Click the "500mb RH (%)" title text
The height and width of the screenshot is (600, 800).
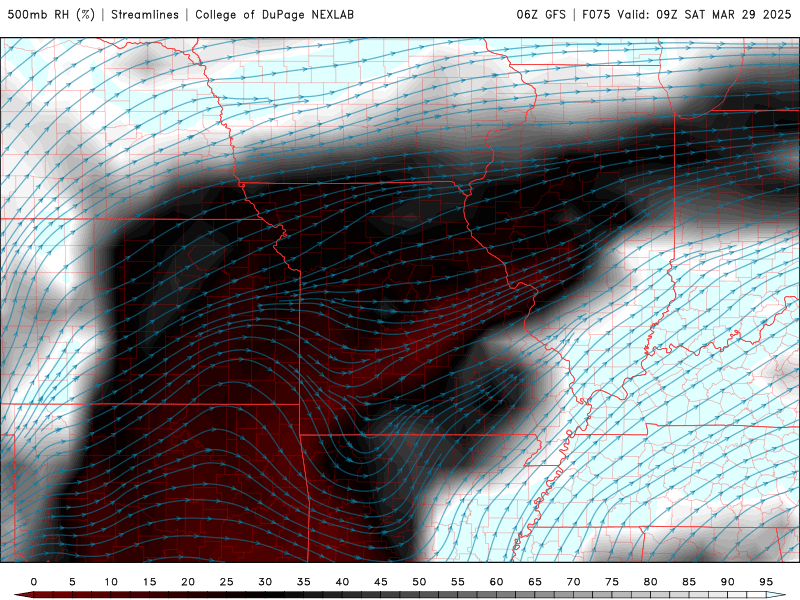[x=51, y=15]
